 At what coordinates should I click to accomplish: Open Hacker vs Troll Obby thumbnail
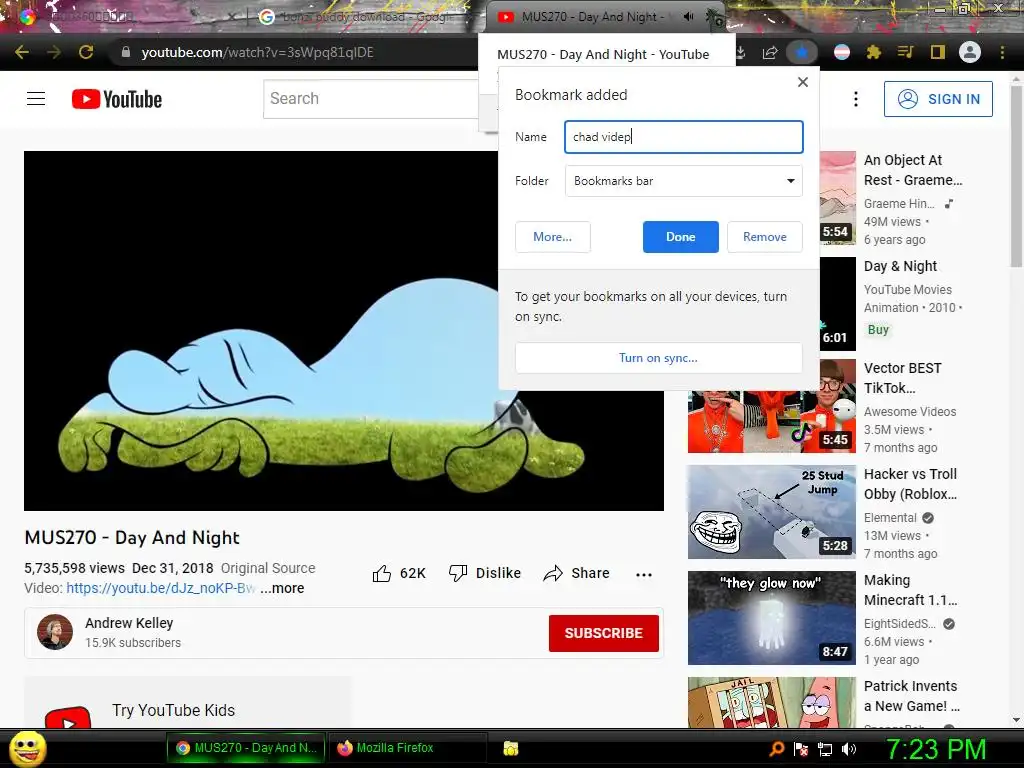pos(771,512)
